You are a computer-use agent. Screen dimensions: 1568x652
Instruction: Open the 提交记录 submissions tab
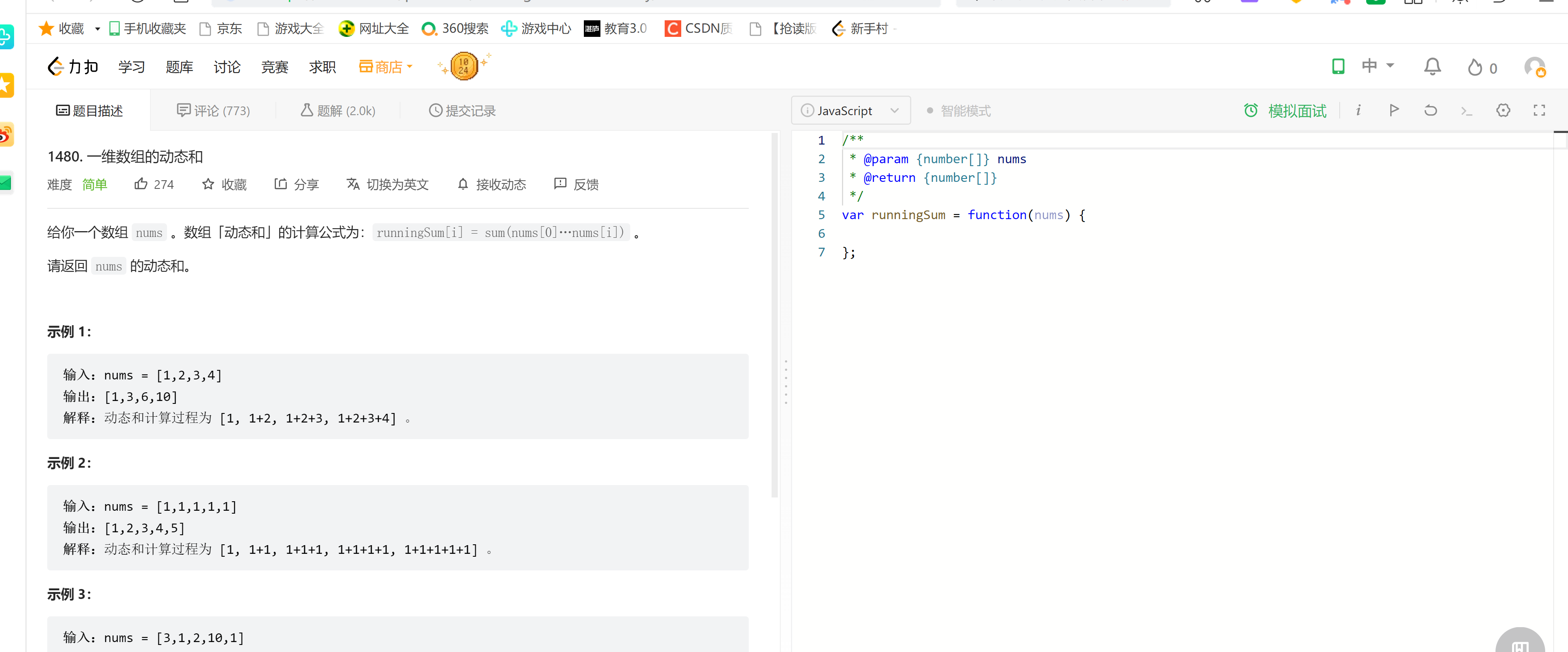[462, 111]
